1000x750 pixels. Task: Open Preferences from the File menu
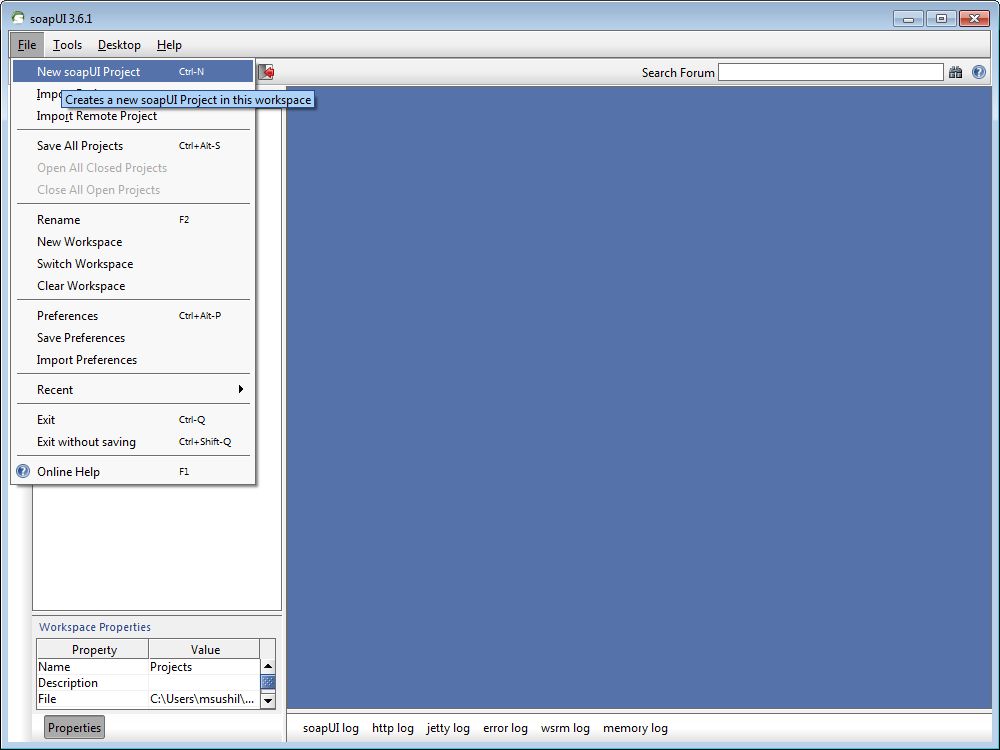(x=66, y=315)
